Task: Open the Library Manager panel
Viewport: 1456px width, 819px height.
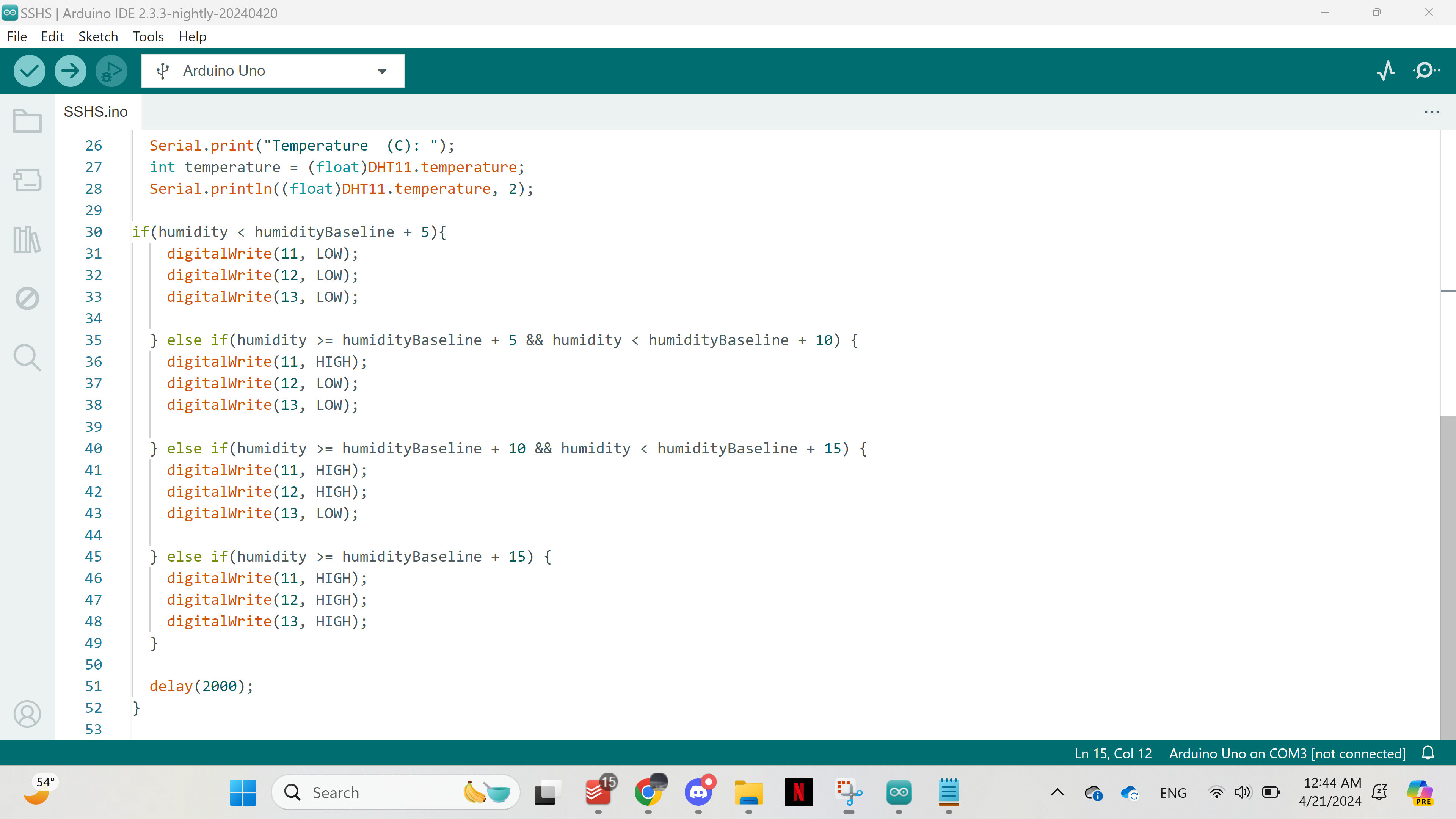Action: pos(27,240)
